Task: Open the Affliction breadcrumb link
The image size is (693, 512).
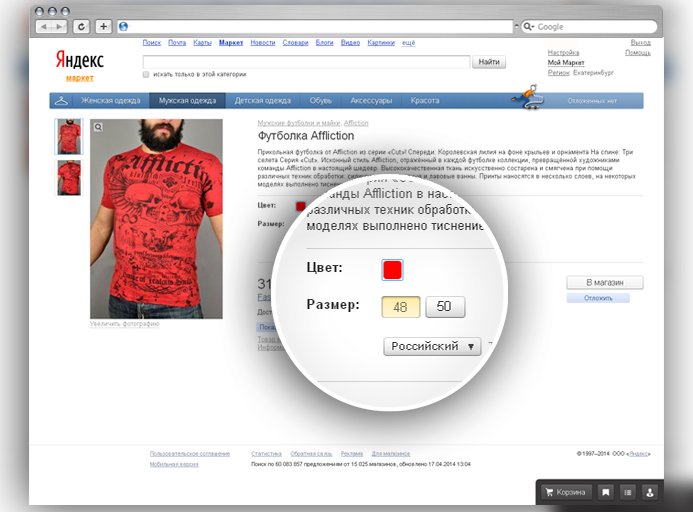Action: (356, 123)
